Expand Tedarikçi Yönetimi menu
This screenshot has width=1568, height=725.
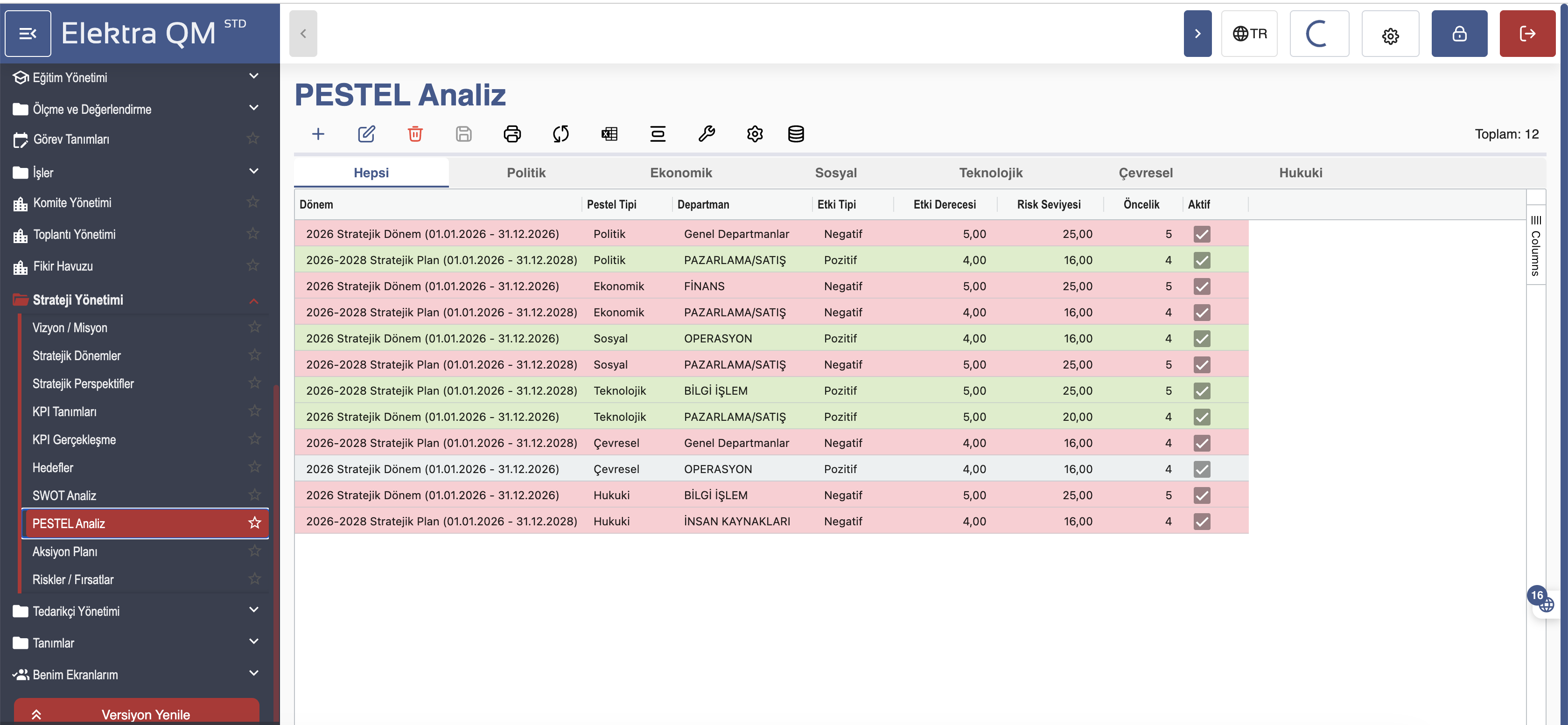click(x=254, y=610)
